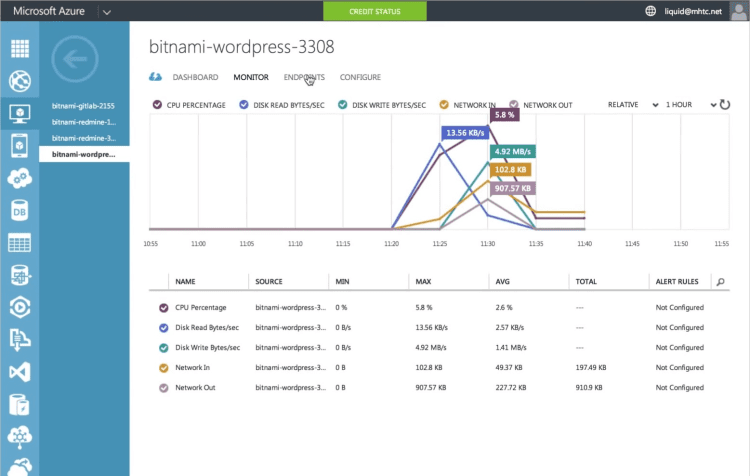The image size is (750, 476).
Task: Click the CREDIT STATUS button
Action: [x=375, y=11]
